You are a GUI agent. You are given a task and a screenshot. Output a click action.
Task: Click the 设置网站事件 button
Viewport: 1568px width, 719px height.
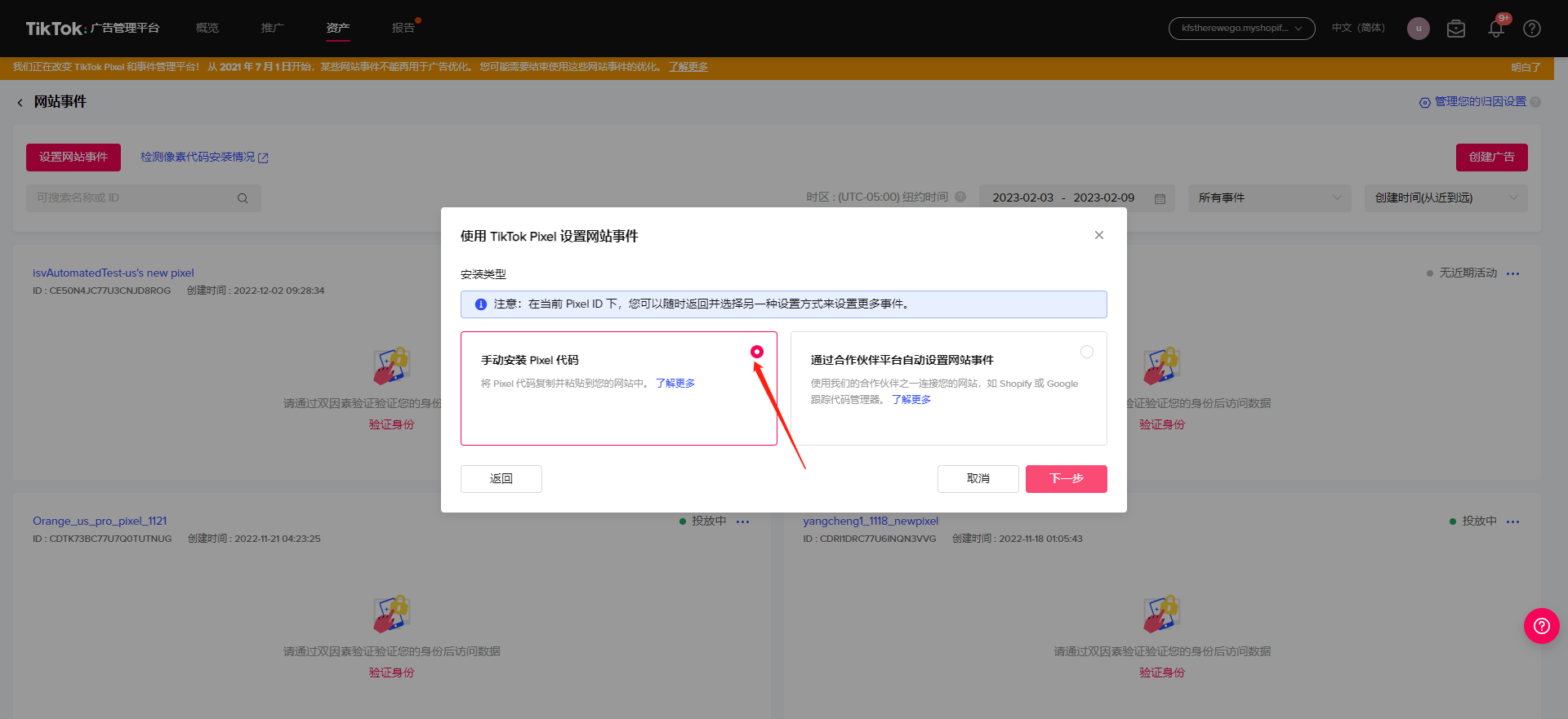pos(73,158)
